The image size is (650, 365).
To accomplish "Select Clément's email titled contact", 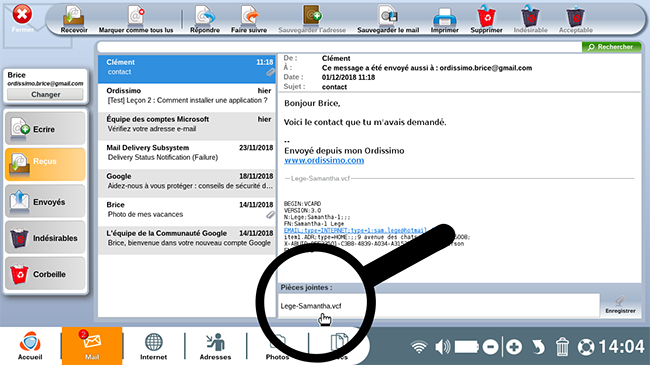I will 187,69.
